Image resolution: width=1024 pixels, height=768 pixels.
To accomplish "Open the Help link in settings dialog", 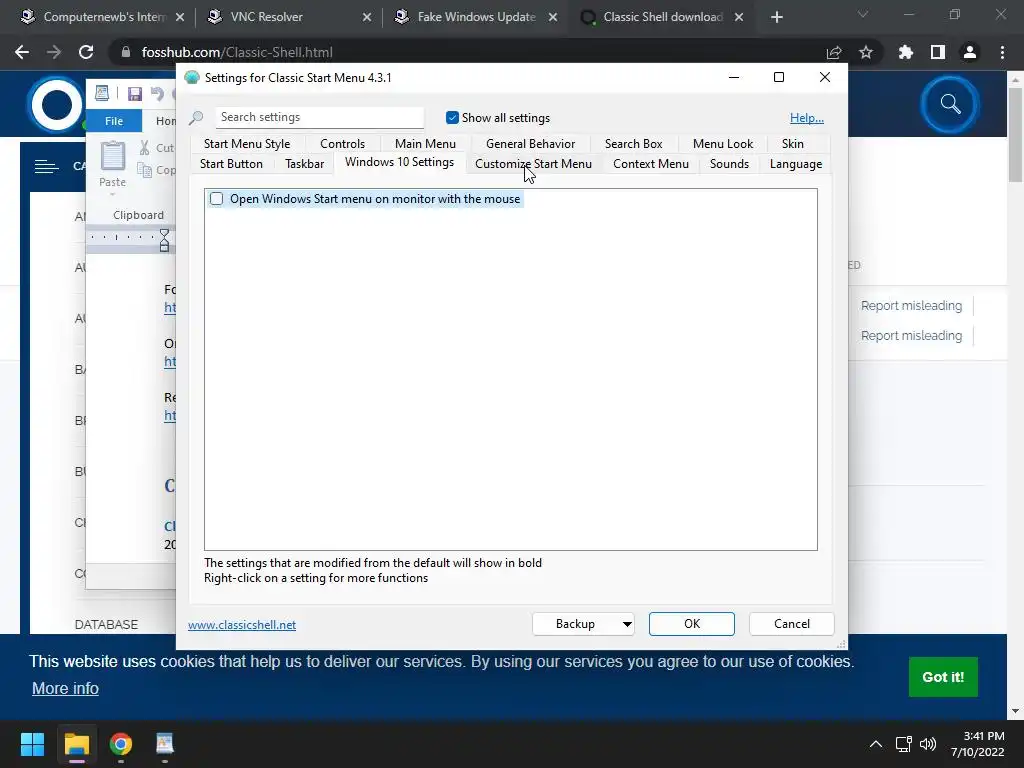I will 807,118.
